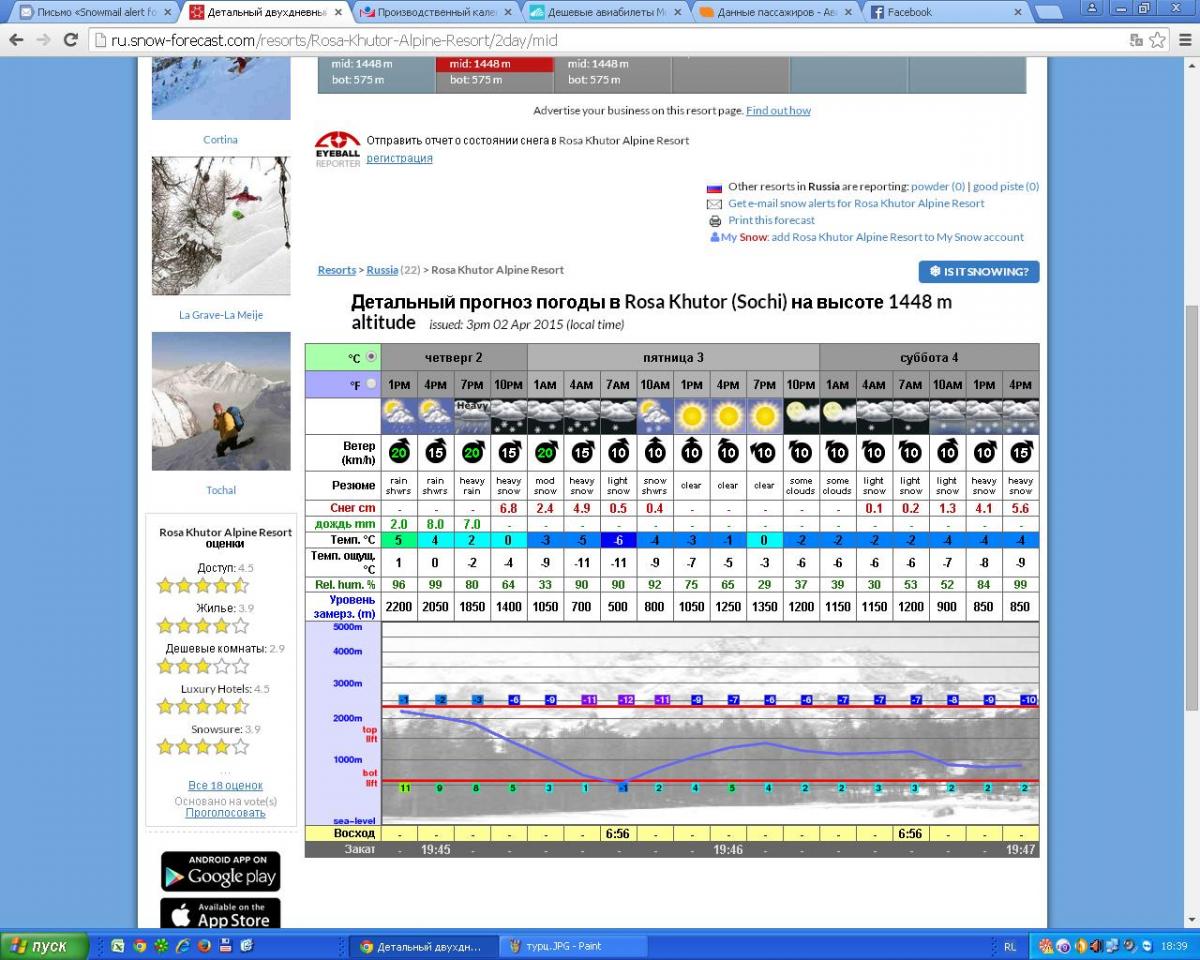Screen dimensions: 1200x960
Task: Click the Android Google Play badge
Action: point(220,871)
